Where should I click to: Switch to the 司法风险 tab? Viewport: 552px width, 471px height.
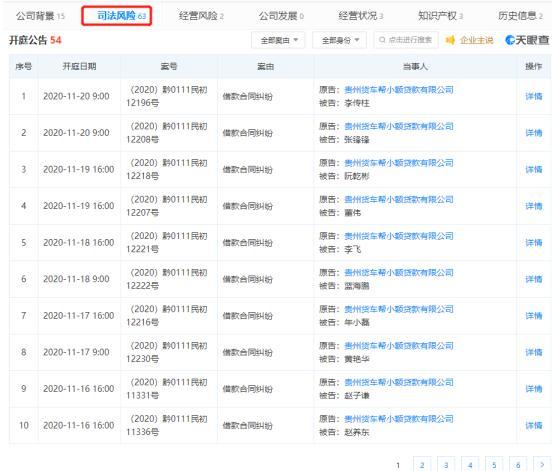[x=117, y=16]
